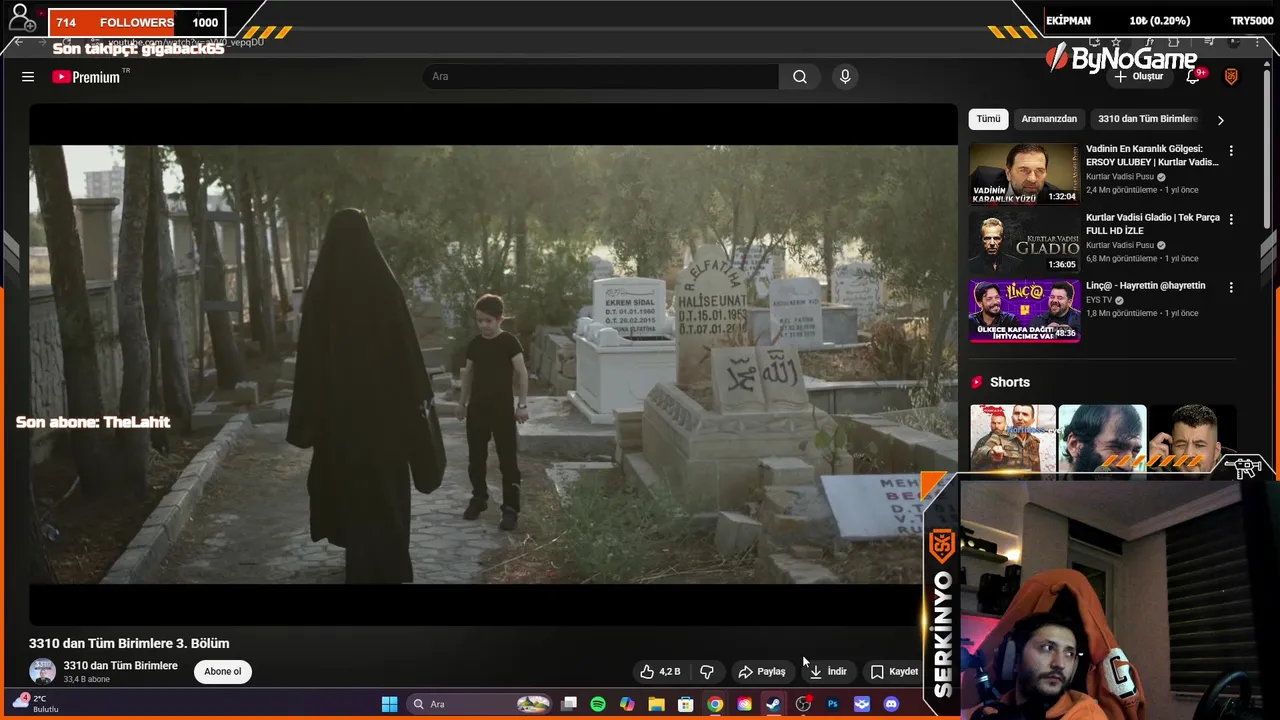Open Kurtlar Vadisi Gladio thumbnail
Screen dimensions: 1280x720
1024,242
